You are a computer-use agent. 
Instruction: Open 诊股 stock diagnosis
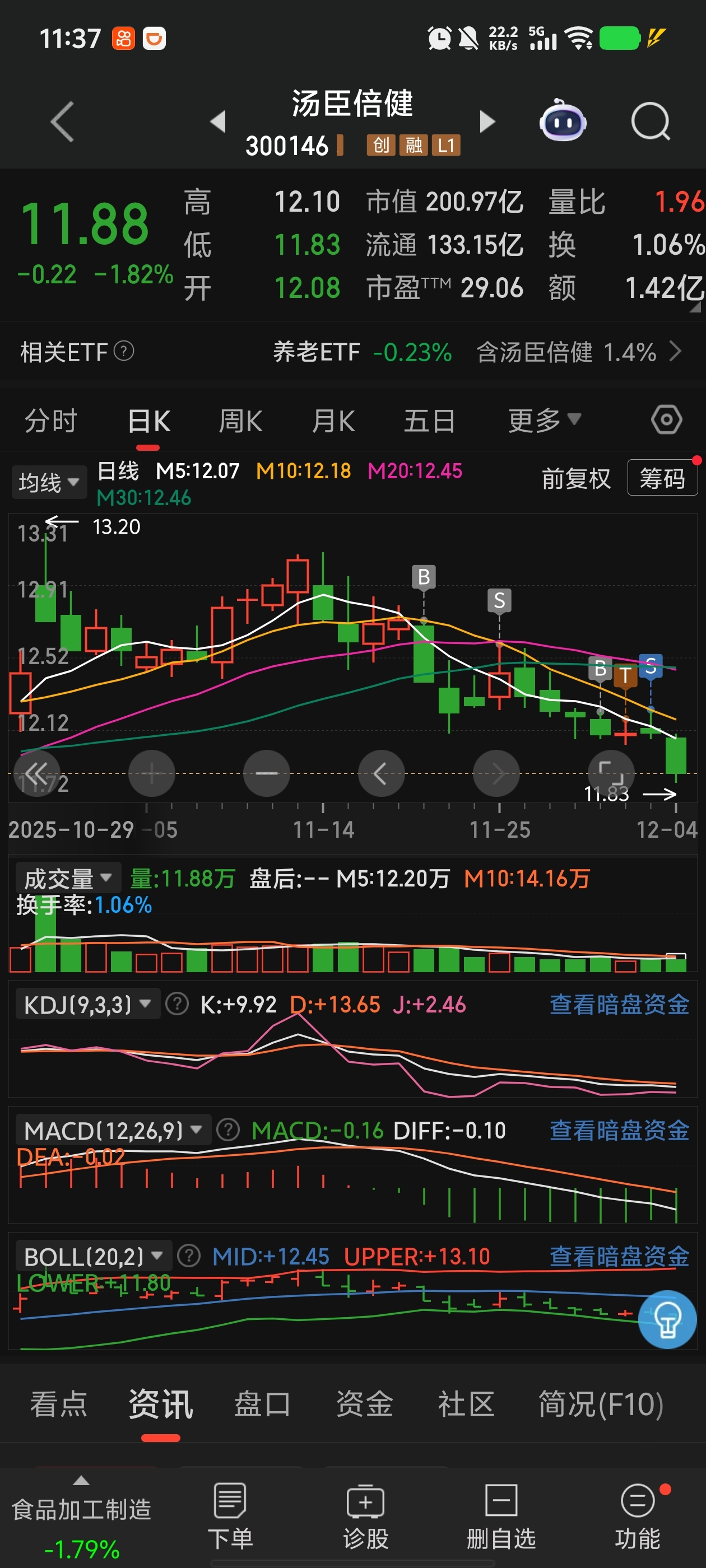(x=365, y=1516)
